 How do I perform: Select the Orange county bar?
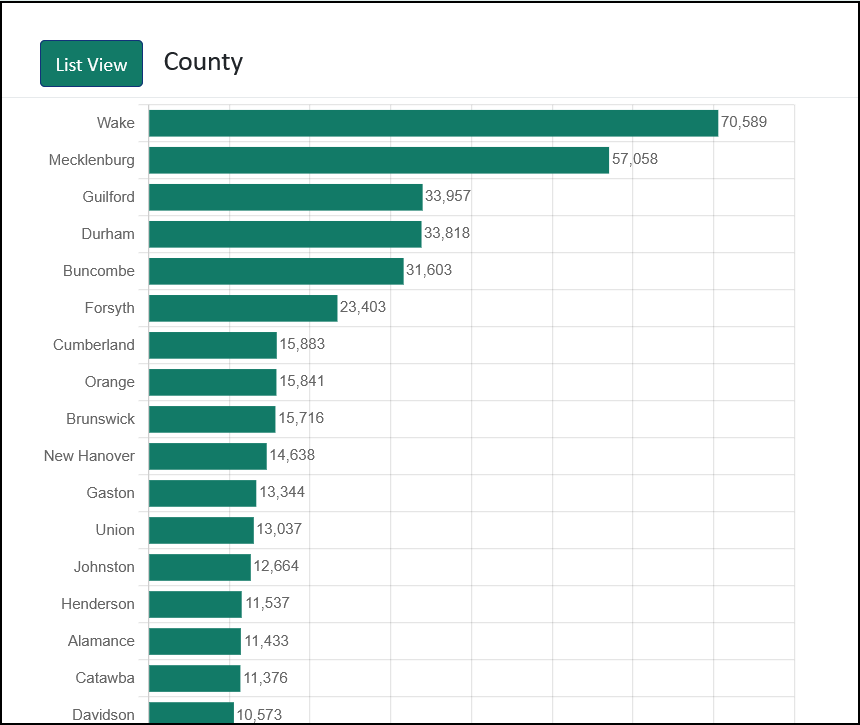tap(213, 382)
